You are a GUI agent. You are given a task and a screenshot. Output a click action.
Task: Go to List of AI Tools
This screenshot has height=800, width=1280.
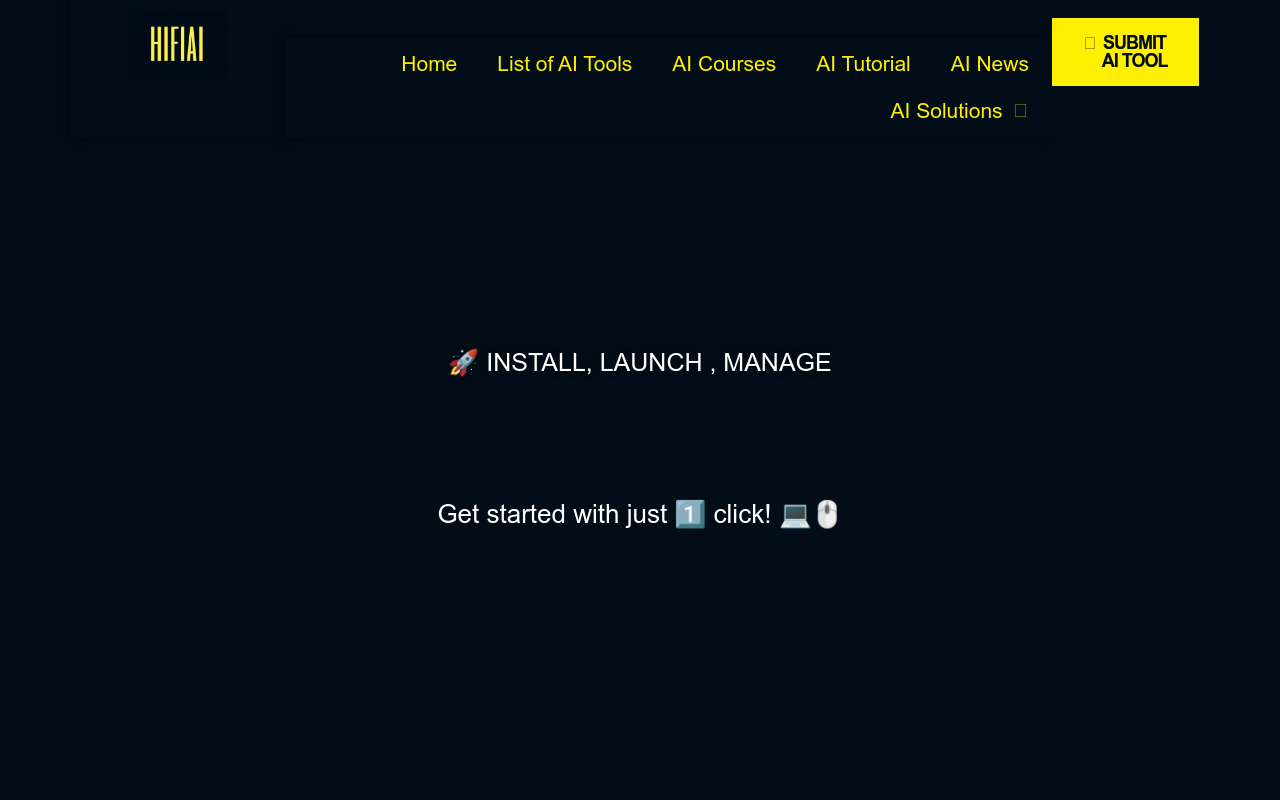tap(564, 64)
